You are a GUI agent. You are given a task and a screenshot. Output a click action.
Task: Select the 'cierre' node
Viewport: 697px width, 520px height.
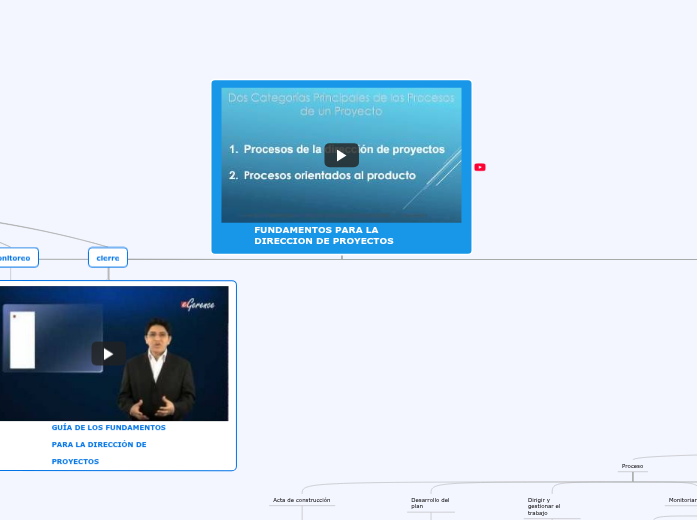click(108, 258)
